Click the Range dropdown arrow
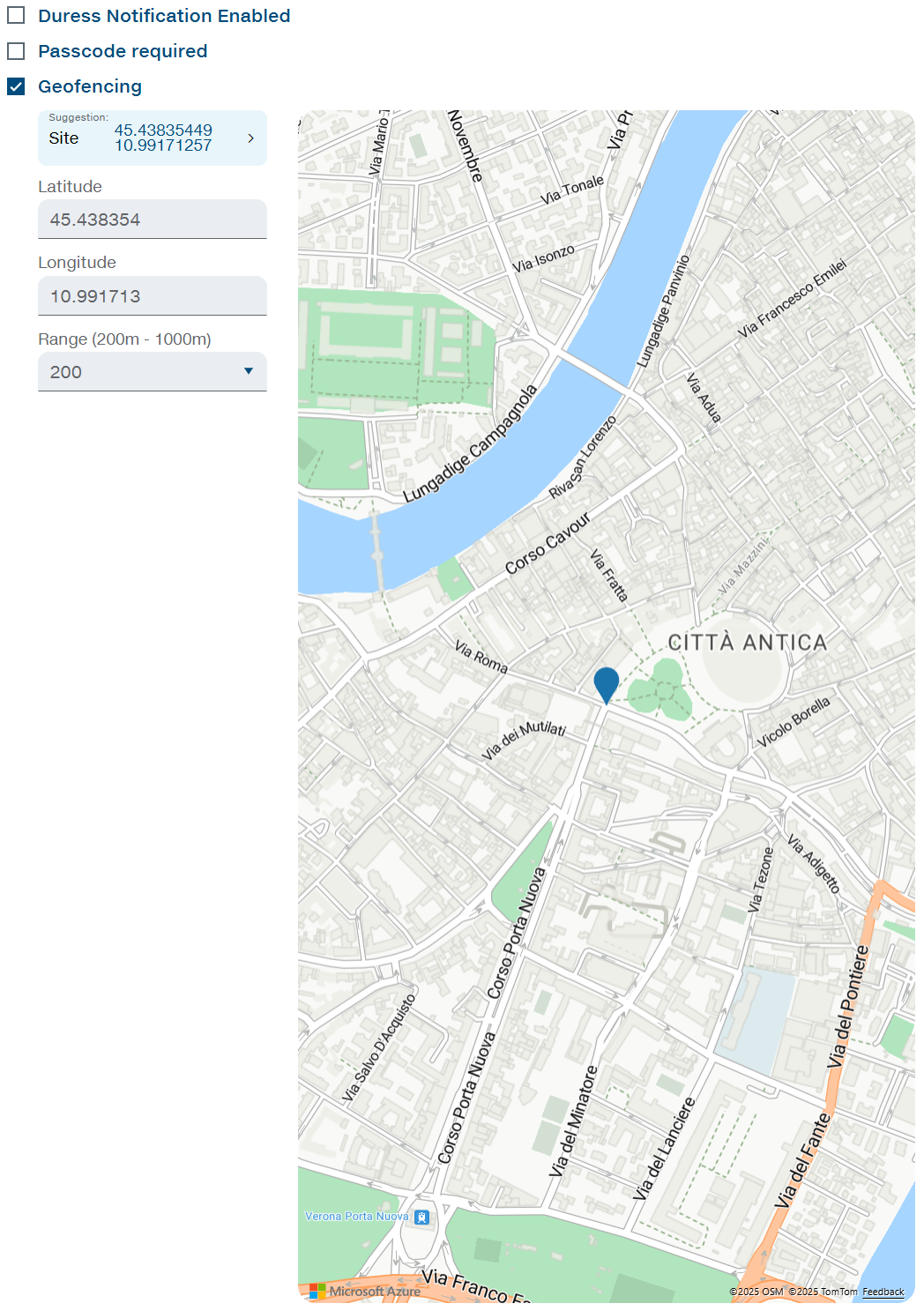This screenshot has width=924, height=1311. pos(249,372)
